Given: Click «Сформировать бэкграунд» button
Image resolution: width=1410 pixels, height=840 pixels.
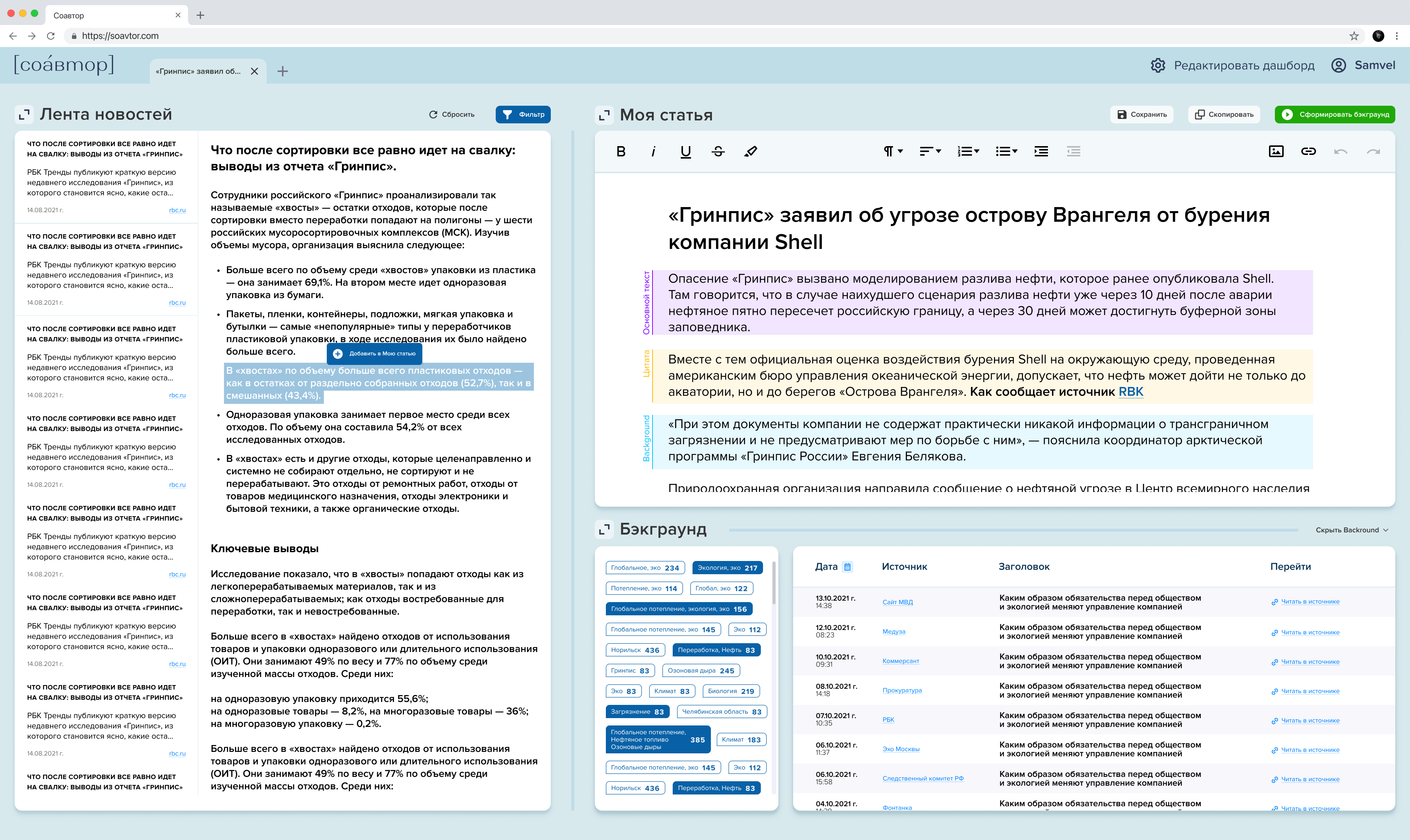Looking at the screenshot, I should pos(1339,115).
